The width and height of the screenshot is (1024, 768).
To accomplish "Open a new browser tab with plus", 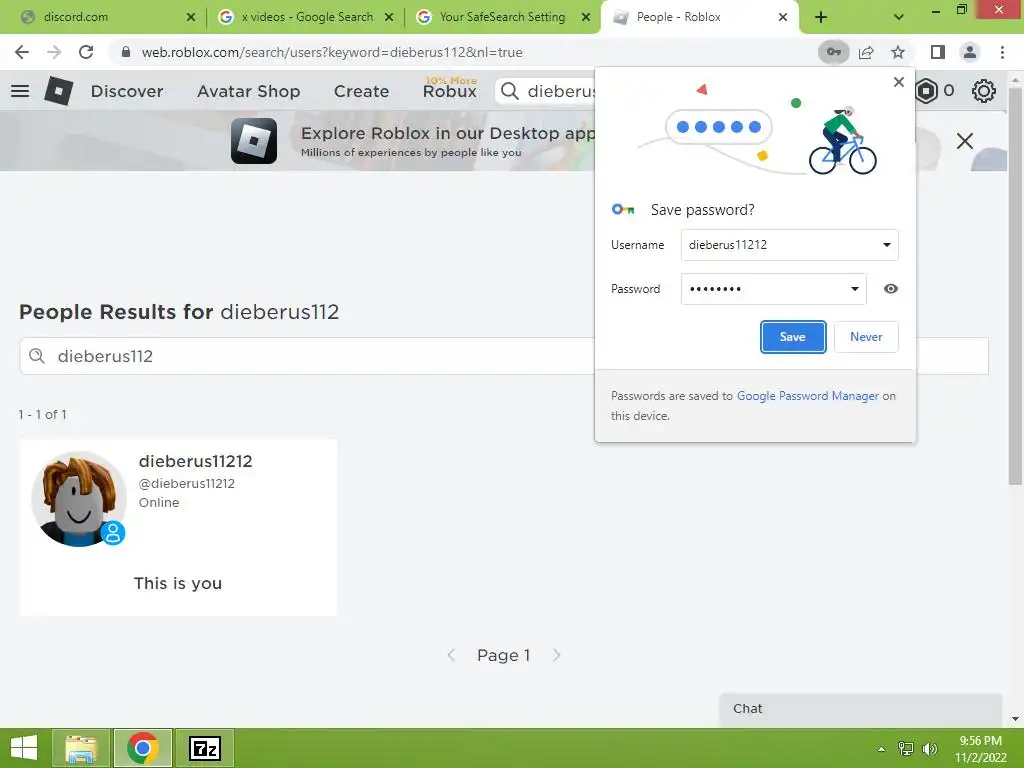I will 821,17.
